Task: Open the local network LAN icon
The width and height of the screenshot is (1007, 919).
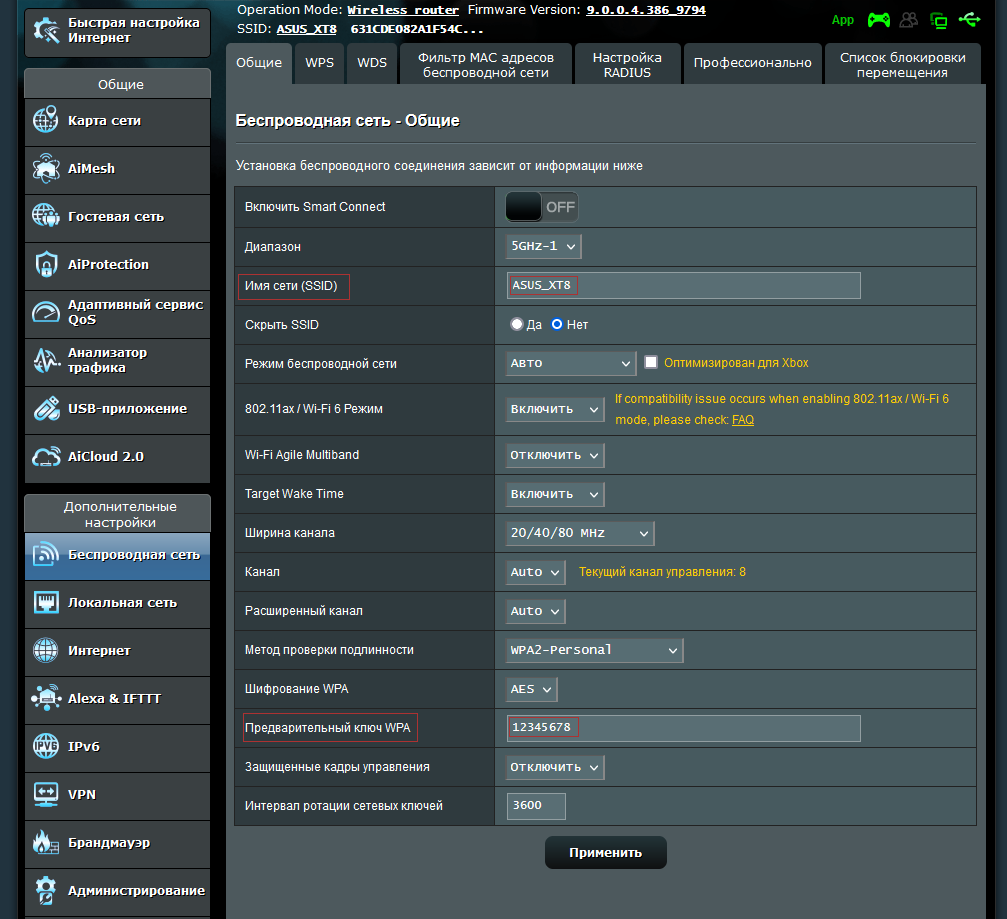Action: point(46,602)
